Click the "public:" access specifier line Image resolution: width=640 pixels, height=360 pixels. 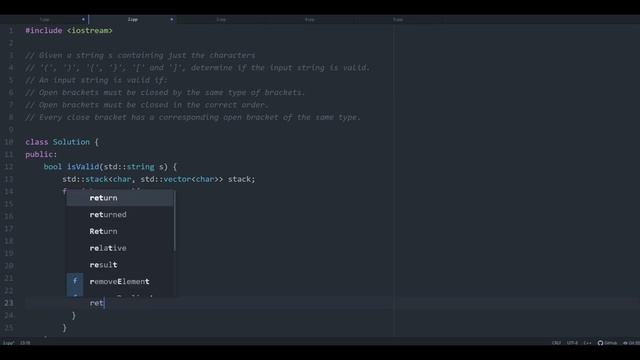[x=41, y=154]
